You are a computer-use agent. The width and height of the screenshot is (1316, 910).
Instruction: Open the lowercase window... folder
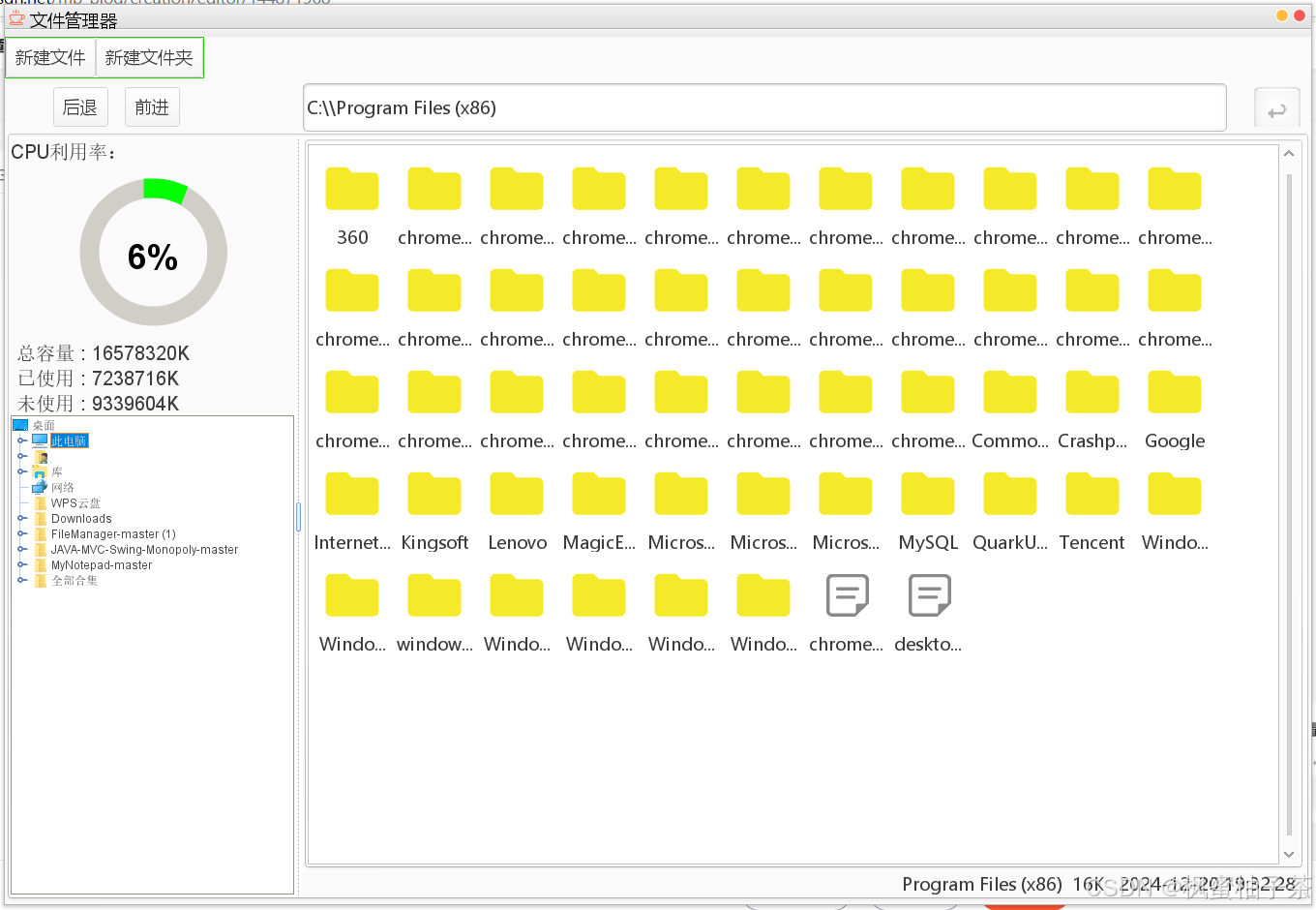pyautogui.click(x=434, y=594)
